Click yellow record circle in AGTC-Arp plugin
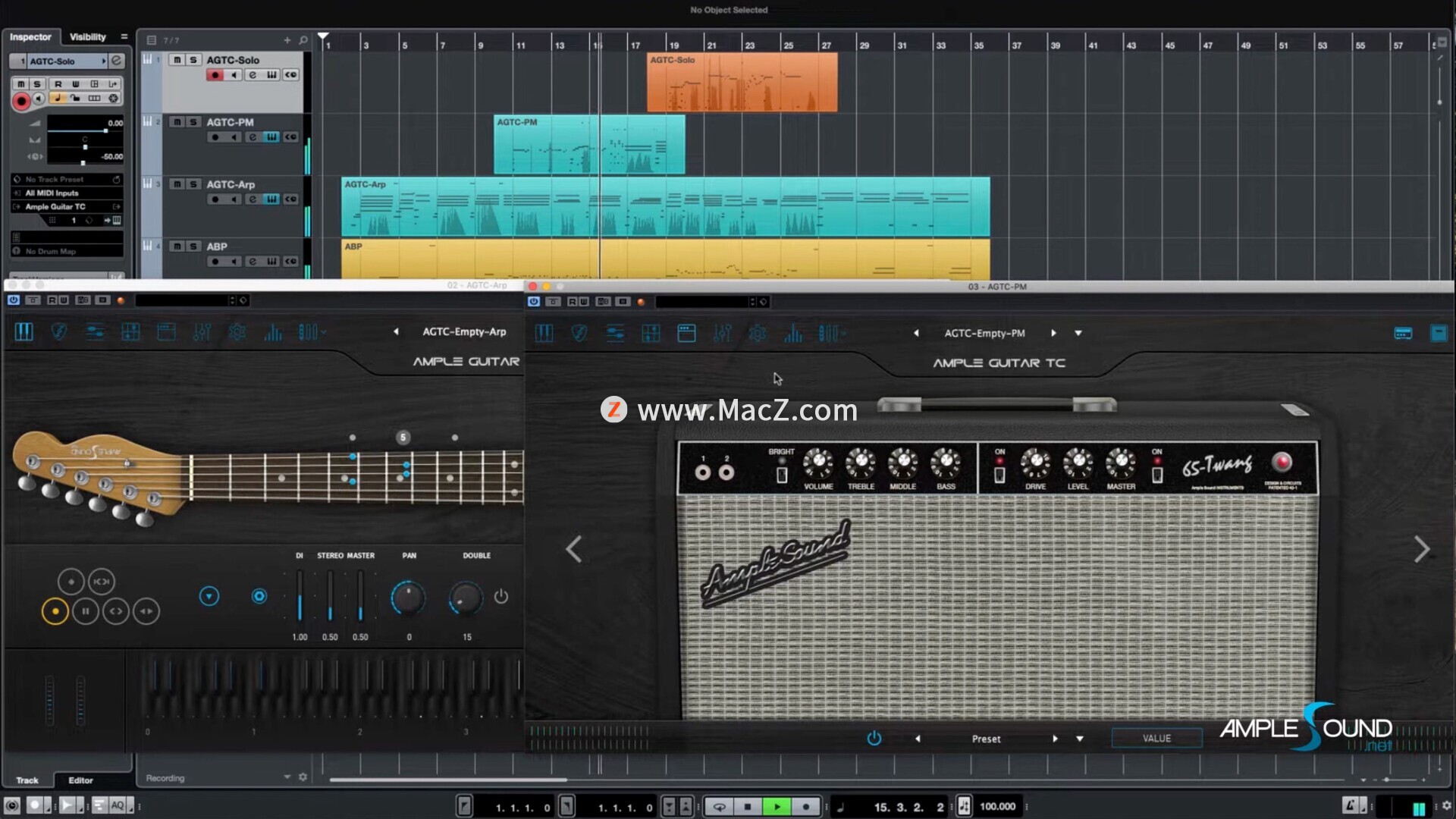Image resolution: width=1456 pixels, height=819 pixels. pyautogui.click(x=55, y=611)
